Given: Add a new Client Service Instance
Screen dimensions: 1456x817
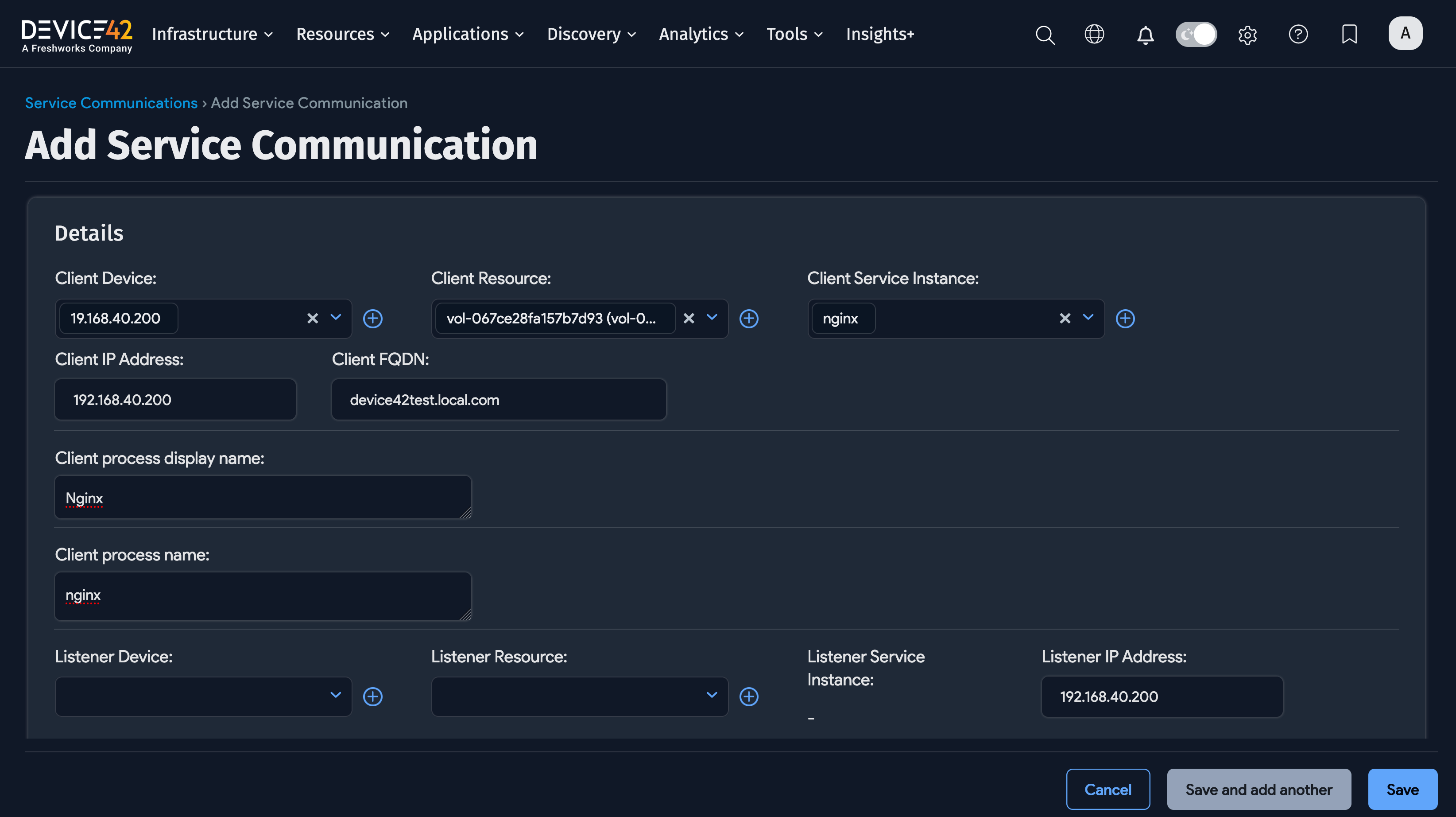Looking at the screenshot, I should tap(1125, 318).
